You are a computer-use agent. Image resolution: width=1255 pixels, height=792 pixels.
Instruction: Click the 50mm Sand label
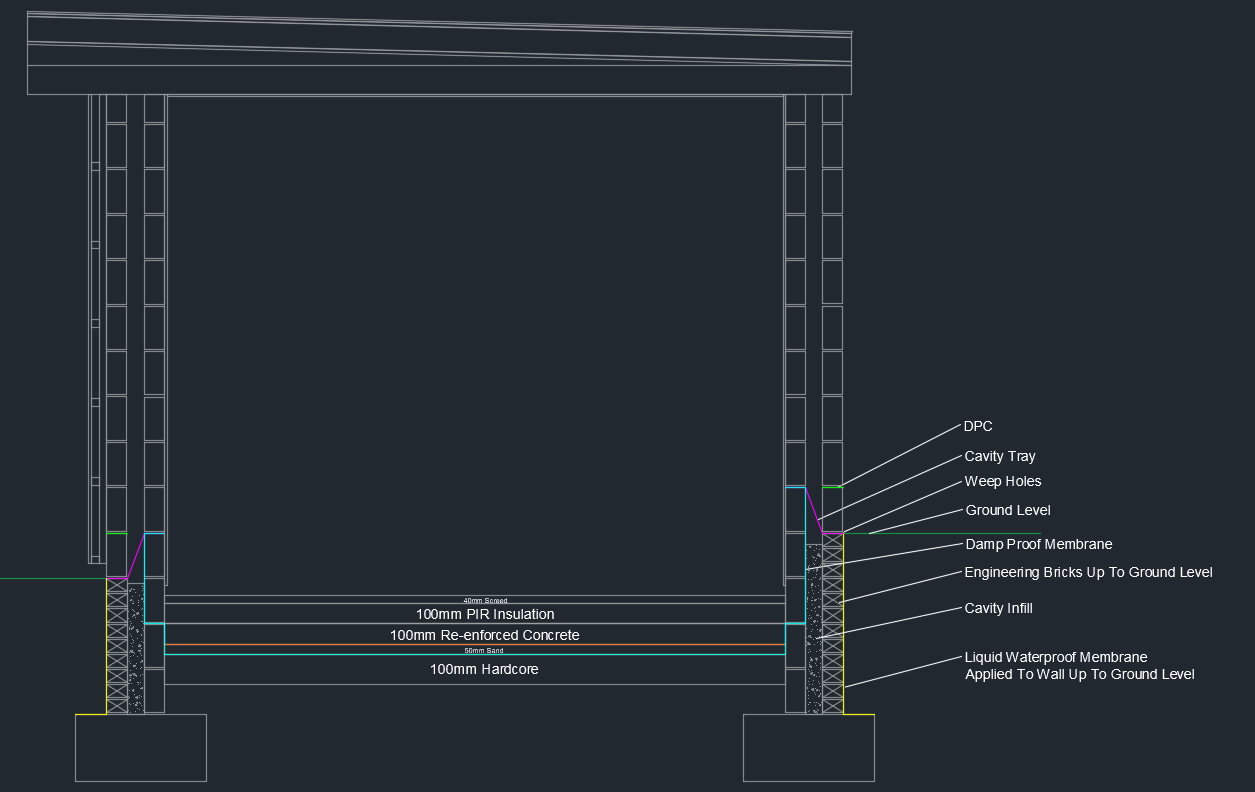tap(484, 651)
